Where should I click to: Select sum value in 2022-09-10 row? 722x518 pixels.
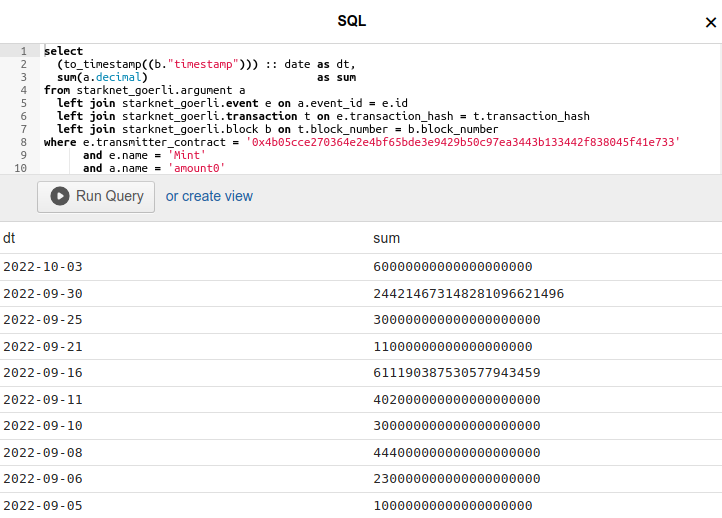coord(456,425)
